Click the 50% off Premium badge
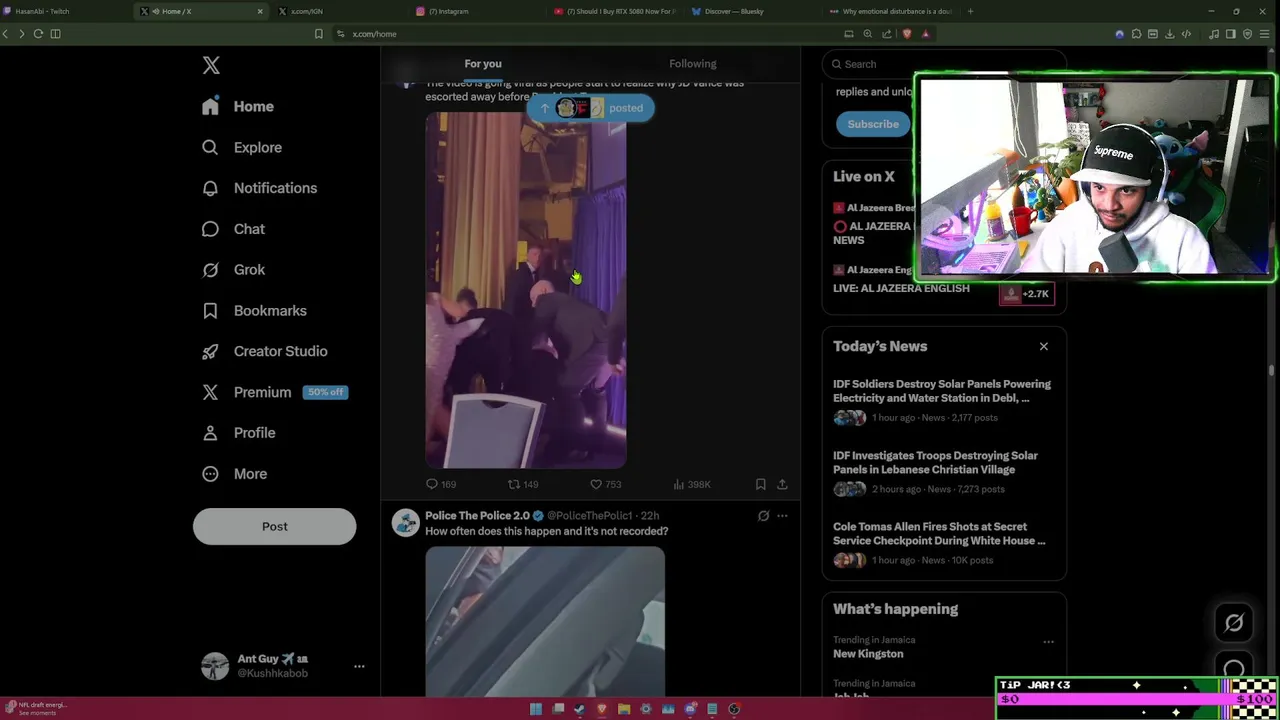 tap(325, 392)
